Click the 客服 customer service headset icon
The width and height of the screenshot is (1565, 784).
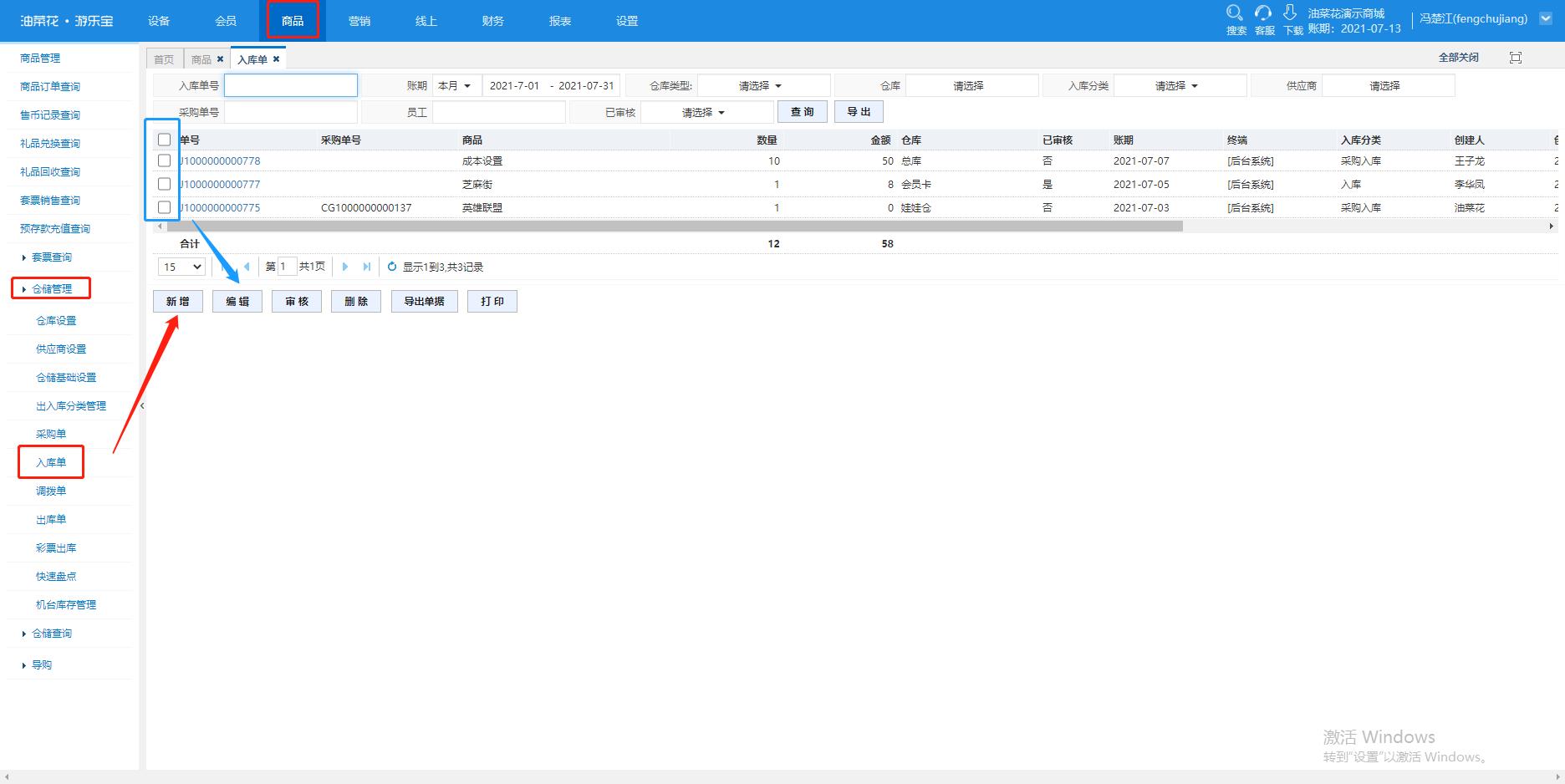[x=1263, y=13]
